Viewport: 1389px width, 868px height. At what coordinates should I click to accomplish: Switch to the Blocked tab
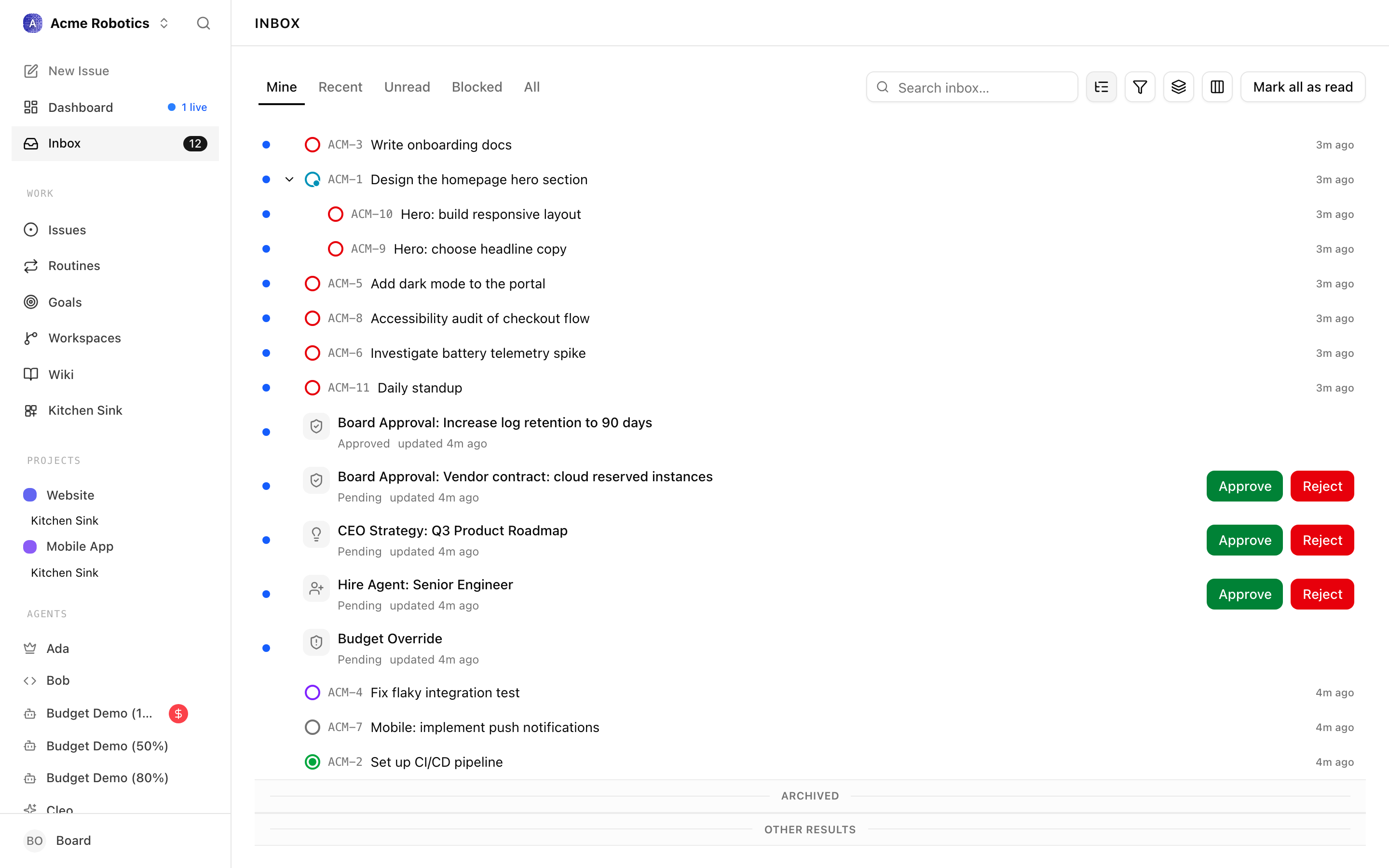click(477, 87)
